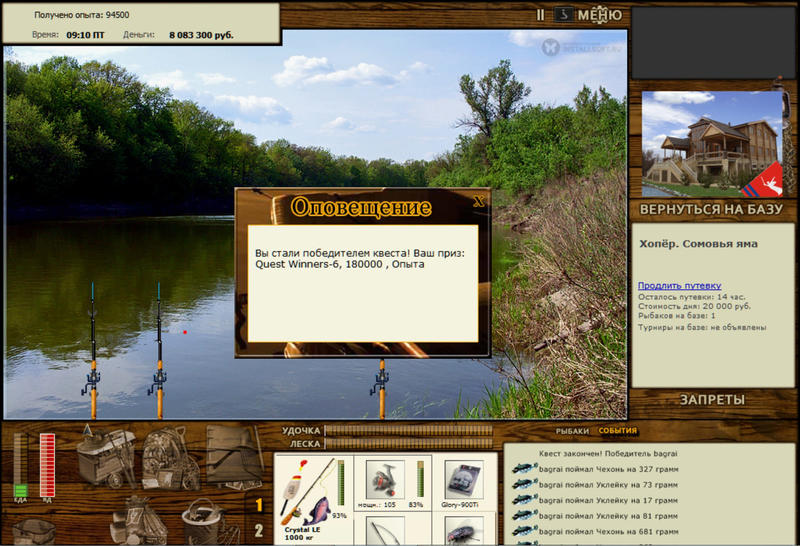Select rod slot number 1
This screenshot has height=546, width=800.
click(x=259, y=505)
